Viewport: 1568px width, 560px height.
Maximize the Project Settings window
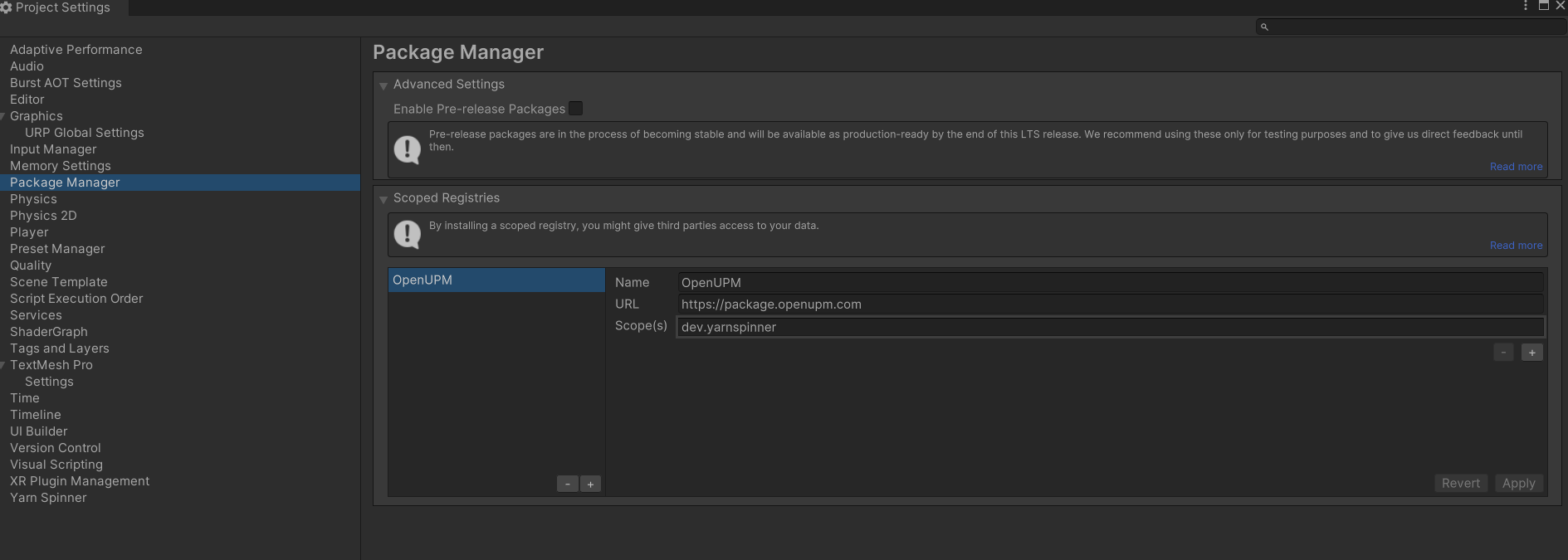coord(1543,6)
